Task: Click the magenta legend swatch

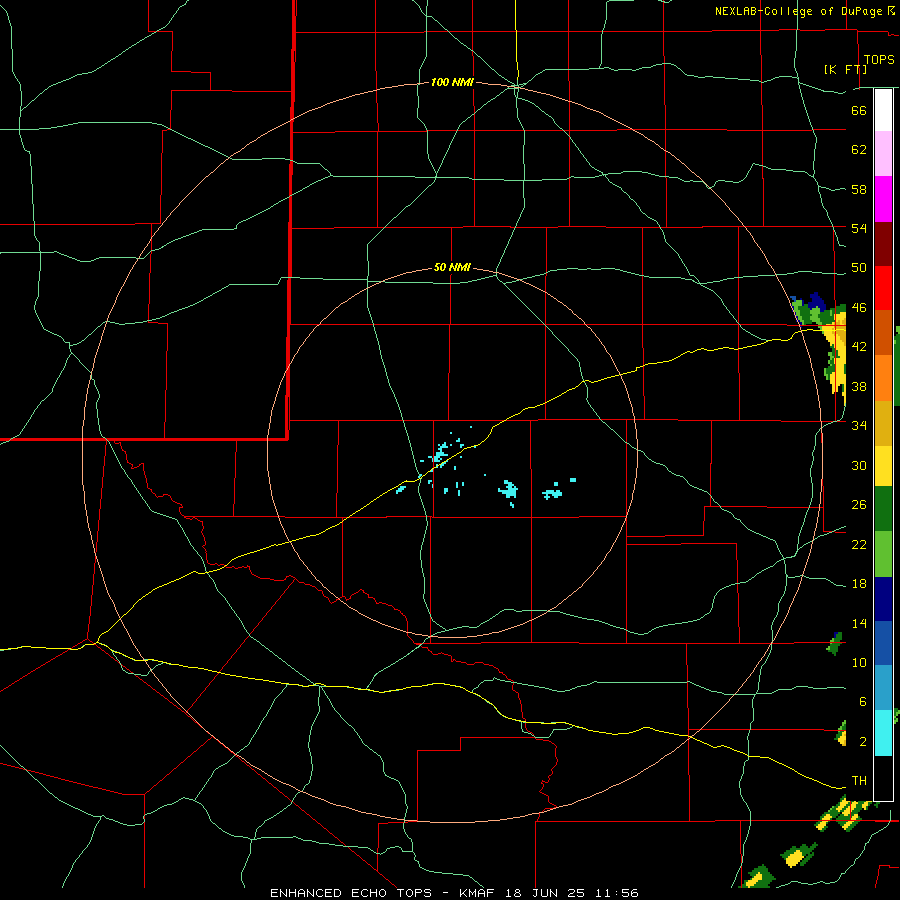Action: coord(883,199)
